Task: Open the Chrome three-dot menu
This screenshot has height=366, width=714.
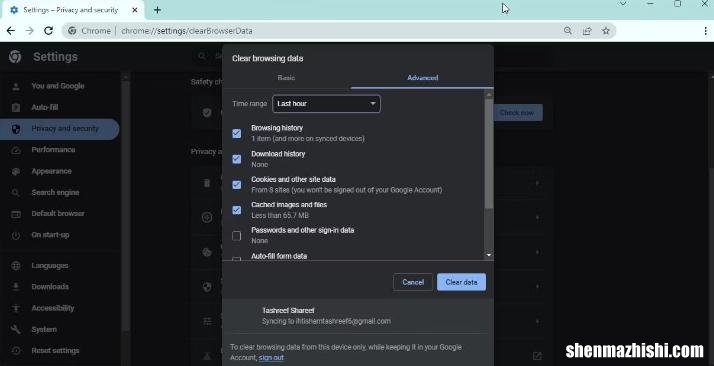Action: click(x=705, y=31)
